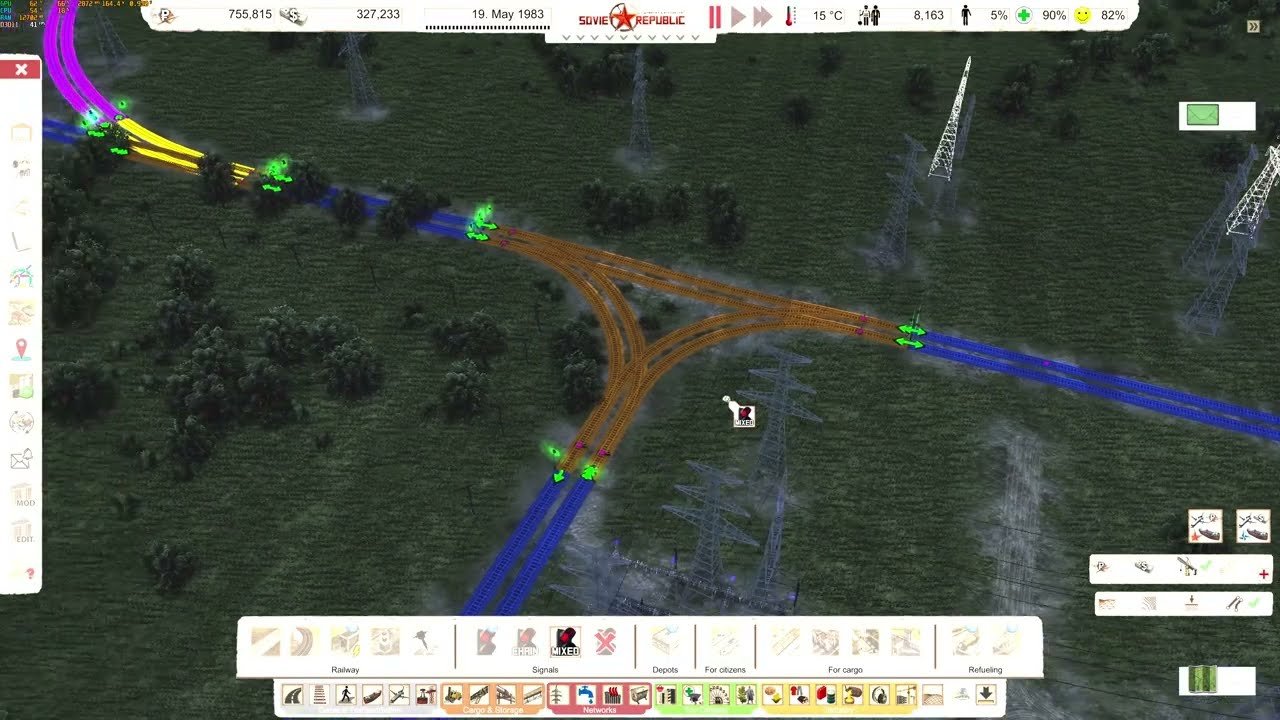This screenshot has width=1280, height=720.
Task: Open the folded map thumbnail at bottom right
Action: click(x=1203, y=681)
